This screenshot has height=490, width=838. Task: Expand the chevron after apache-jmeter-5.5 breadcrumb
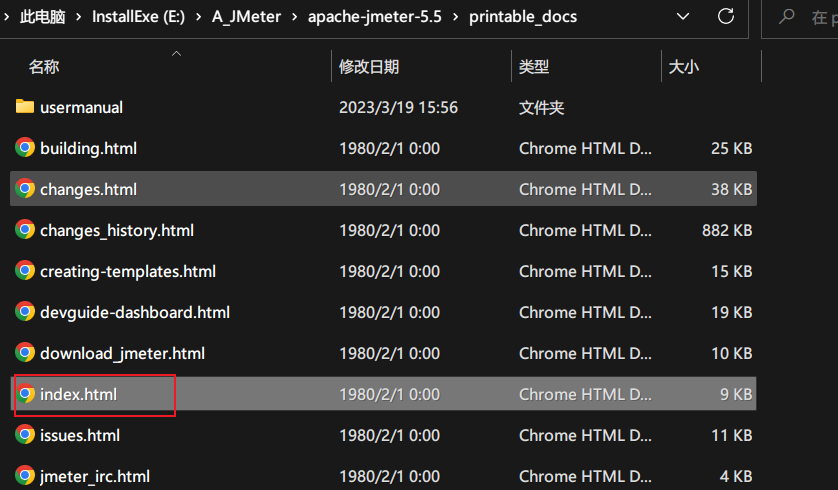point(457,17)
